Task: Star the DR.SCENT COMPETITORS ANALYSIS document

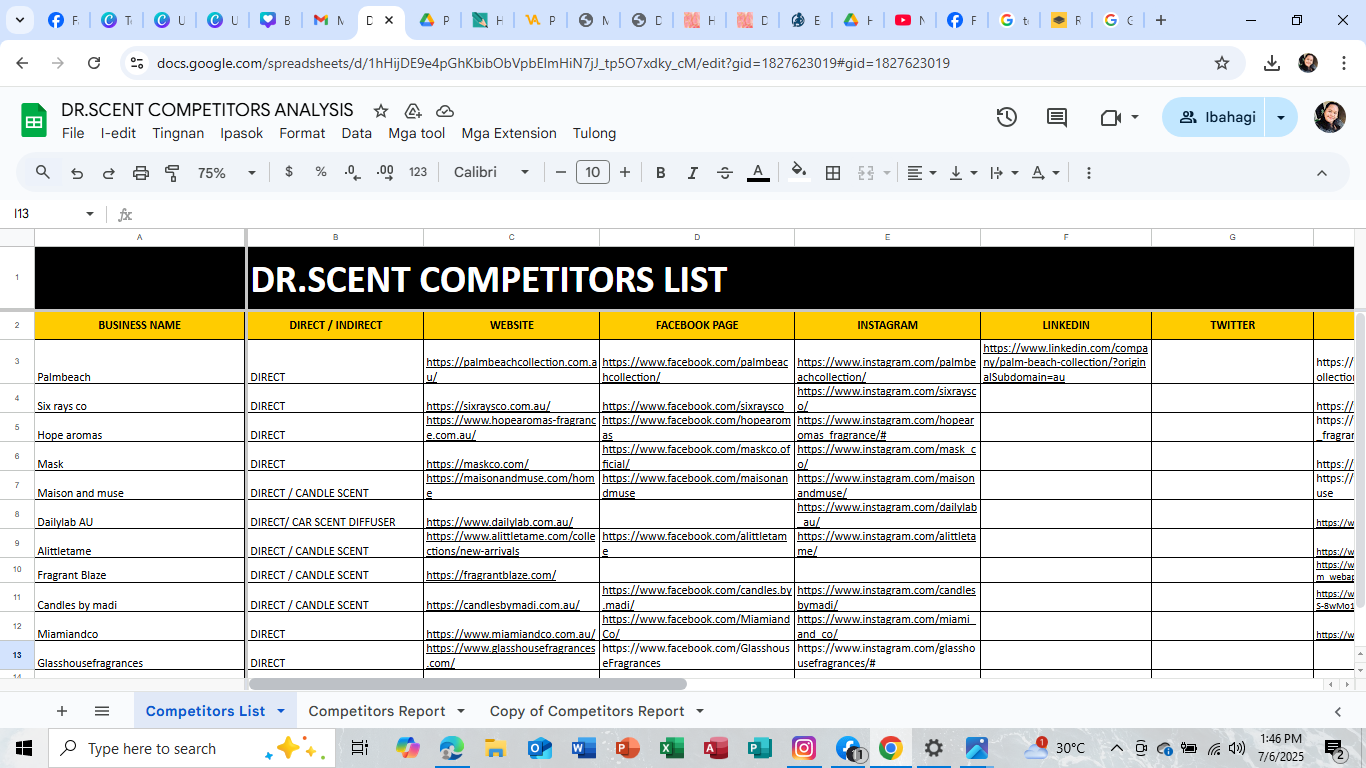Action: 381,111
